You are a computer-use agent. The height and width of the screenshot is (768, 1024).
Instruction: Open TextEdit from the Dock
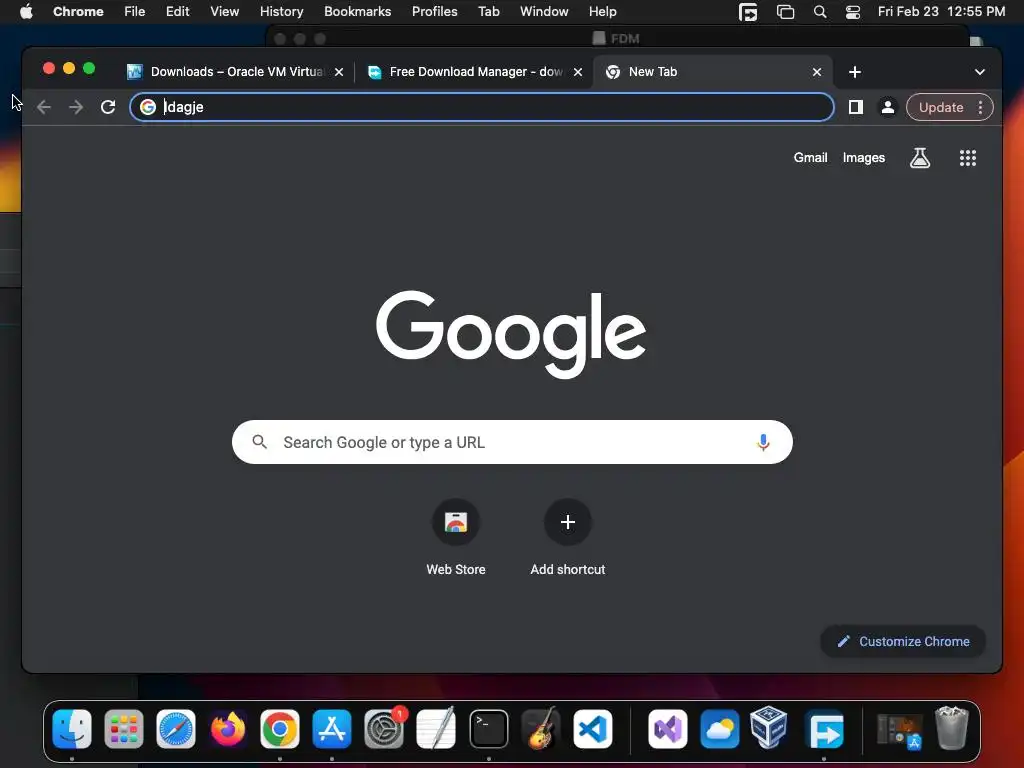(x=436, y=729)
